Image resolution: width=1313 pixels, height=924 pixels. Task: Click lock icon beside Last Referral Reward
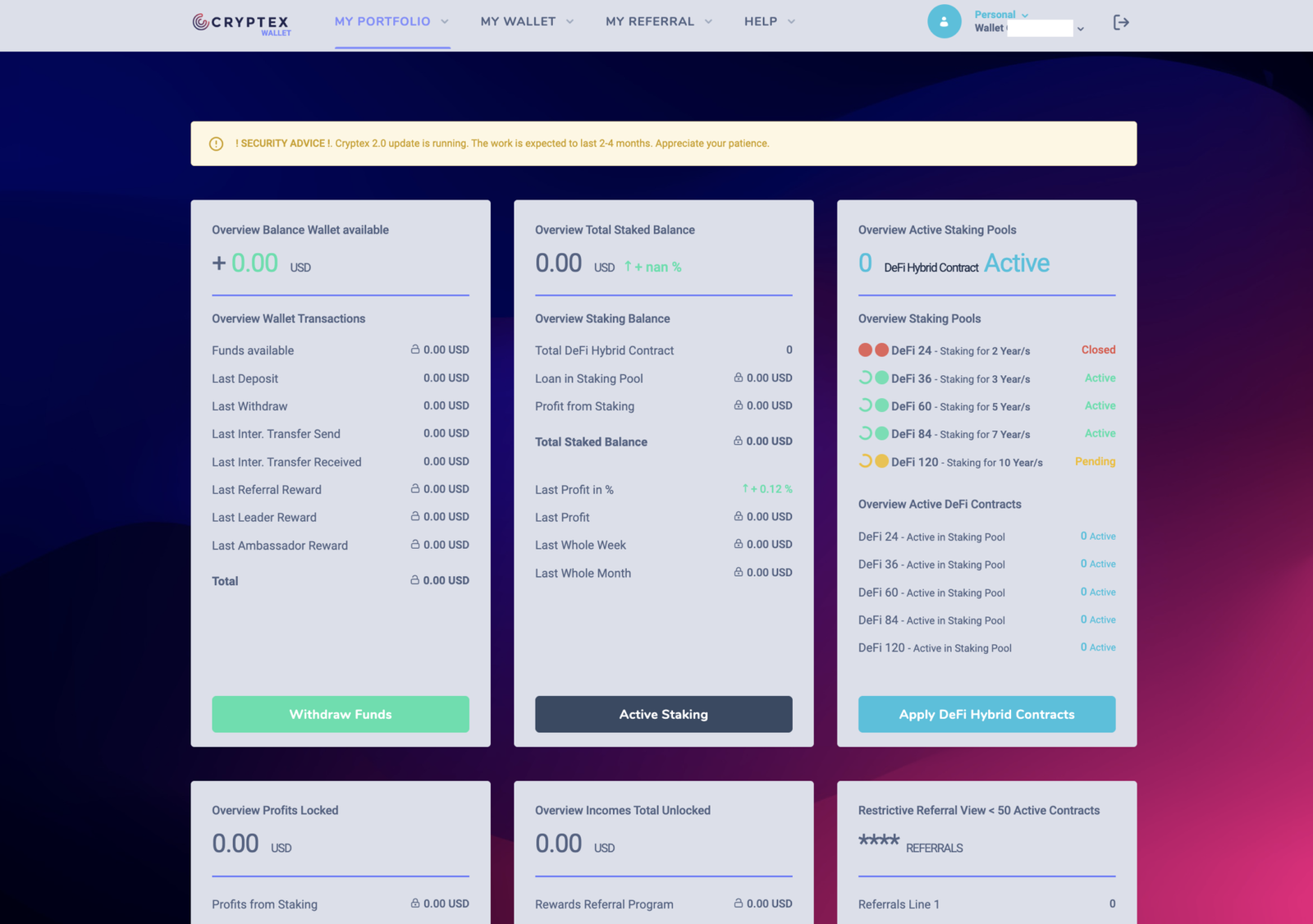[415, 488]
